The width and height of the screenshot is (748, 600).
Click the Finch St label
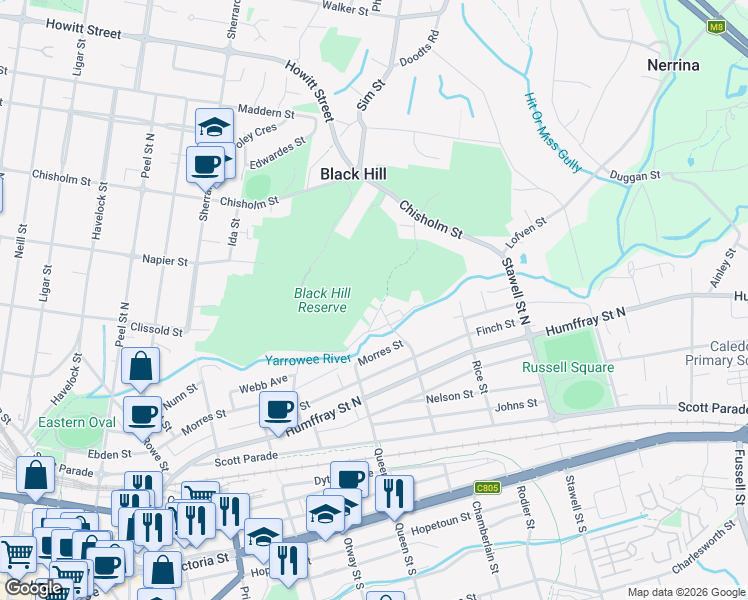click(495, 328)
